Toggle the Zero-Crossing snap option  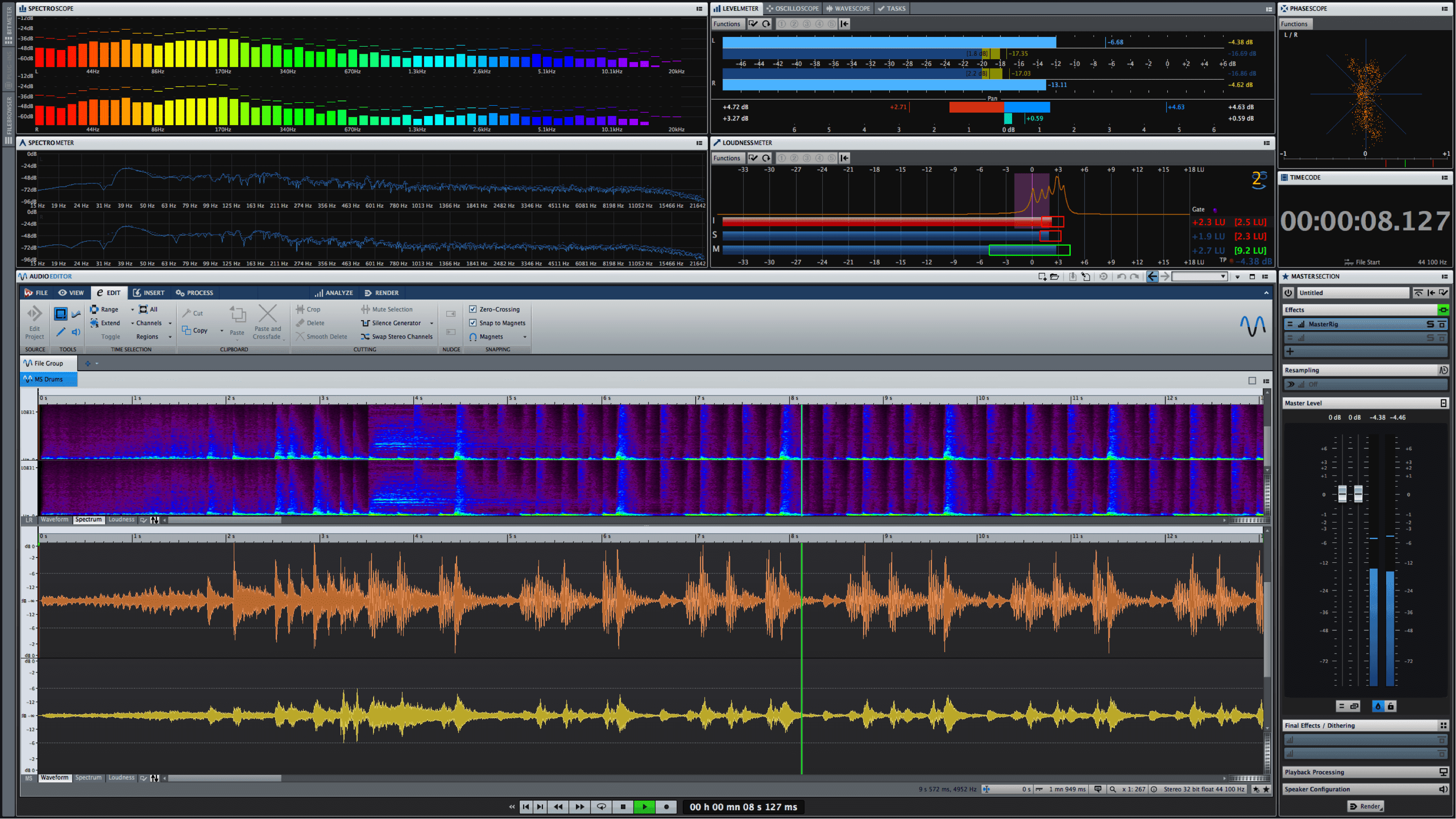click(472, 309)
